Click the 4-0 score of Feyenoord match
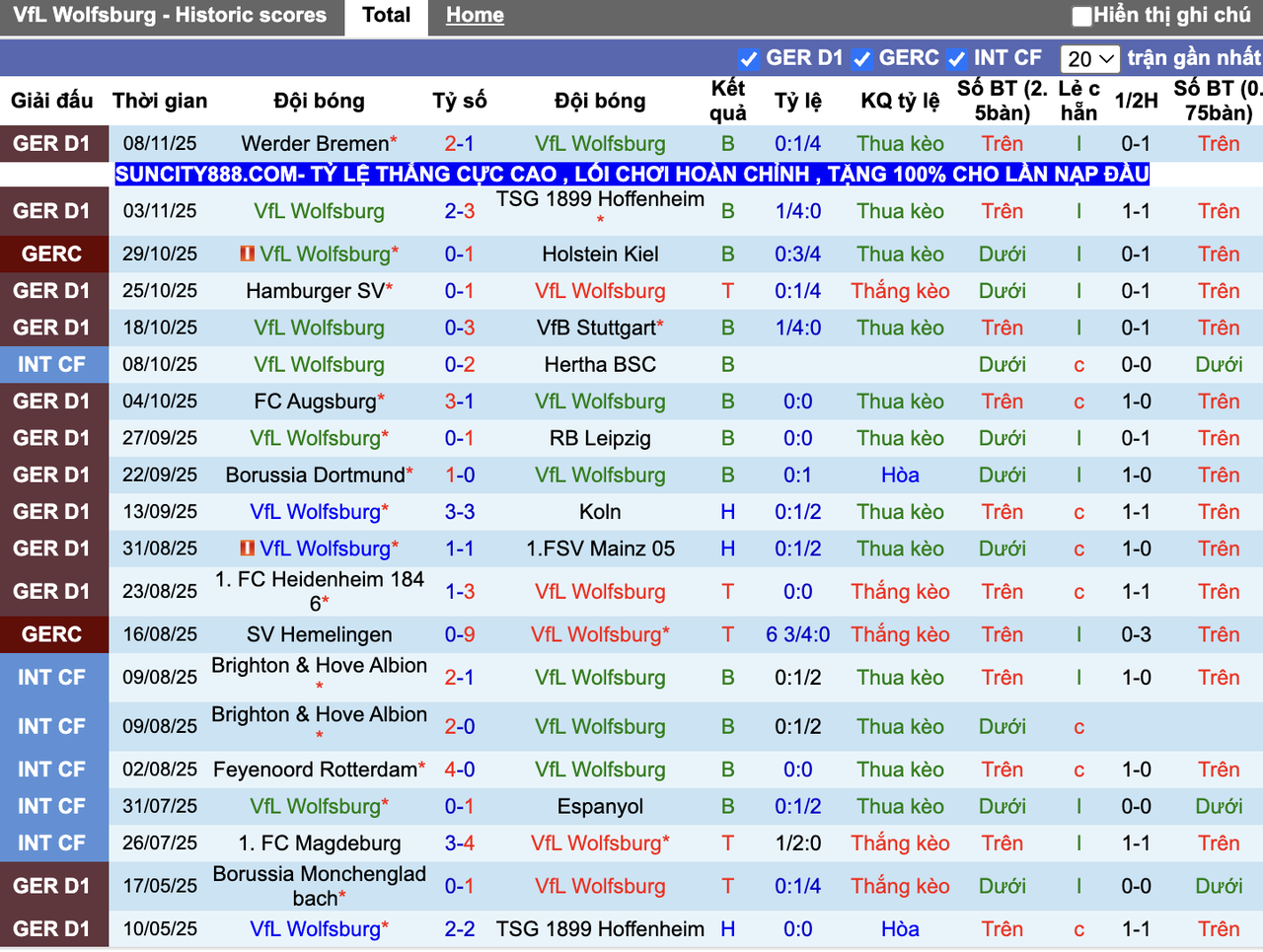Screen dimensions: 1263x952 (459, 769)
